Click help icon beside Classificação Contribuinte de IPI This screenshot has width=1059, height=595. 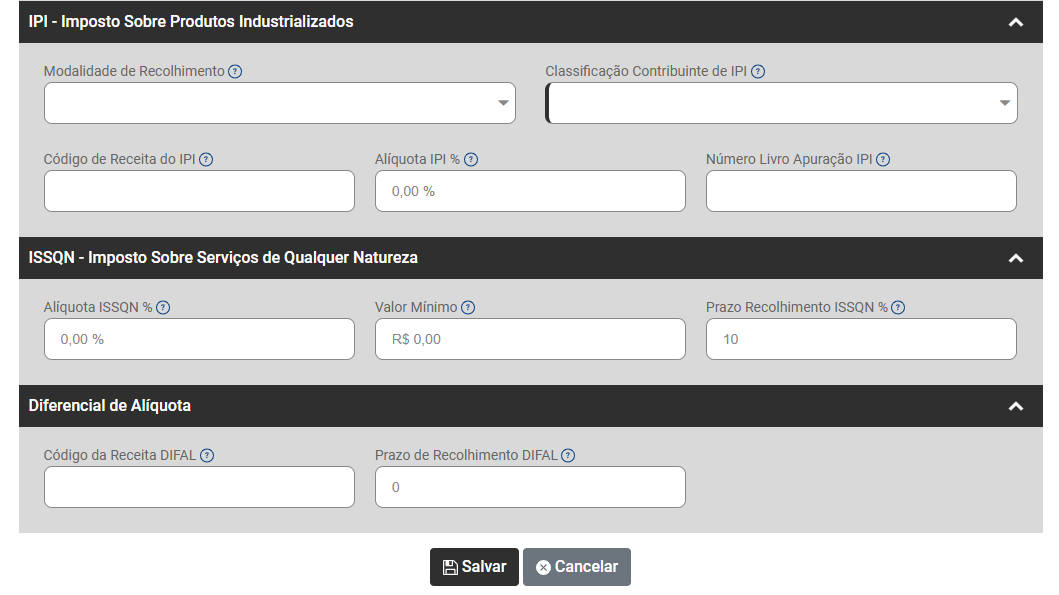758,72
